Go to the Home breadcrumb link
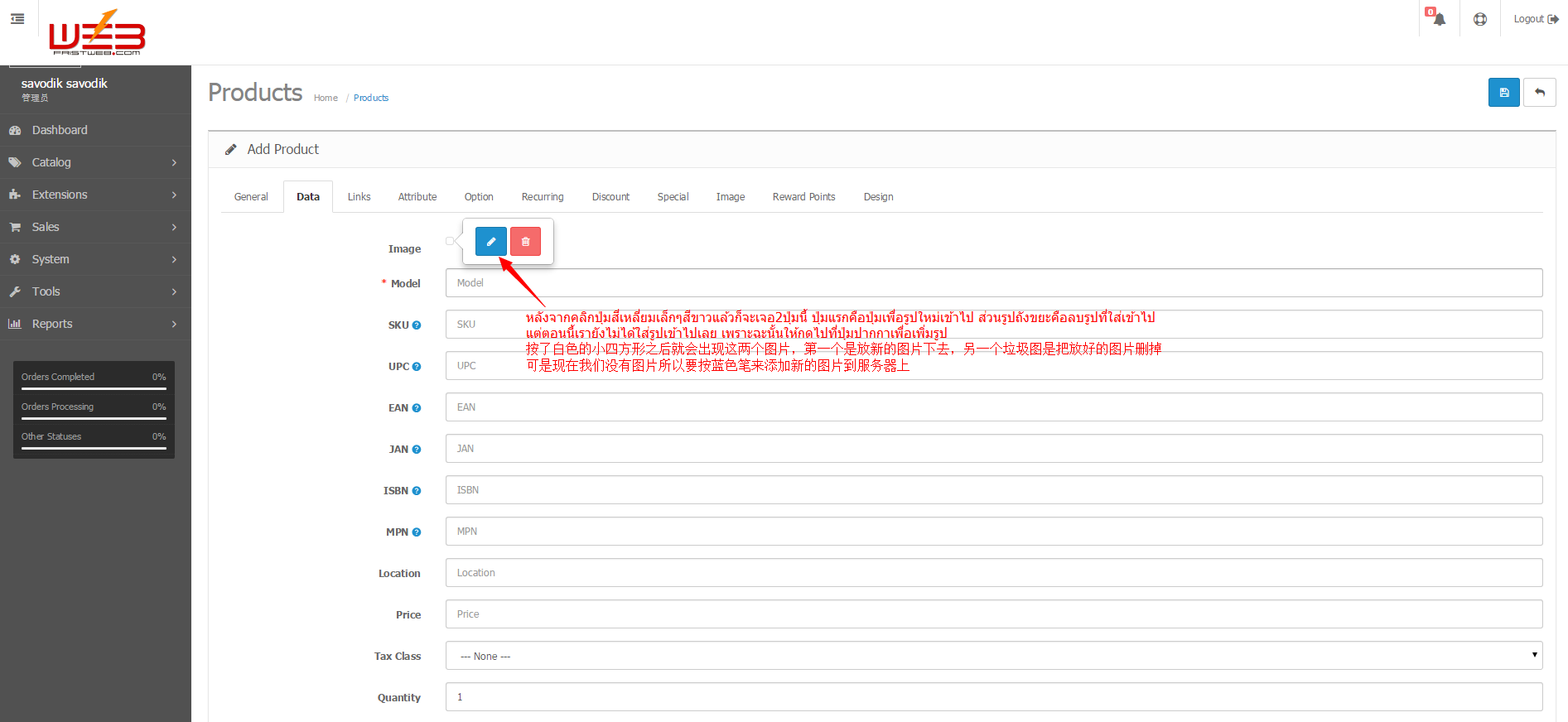The height and width of the screenshot is (722, 1568). click(326, 98)
